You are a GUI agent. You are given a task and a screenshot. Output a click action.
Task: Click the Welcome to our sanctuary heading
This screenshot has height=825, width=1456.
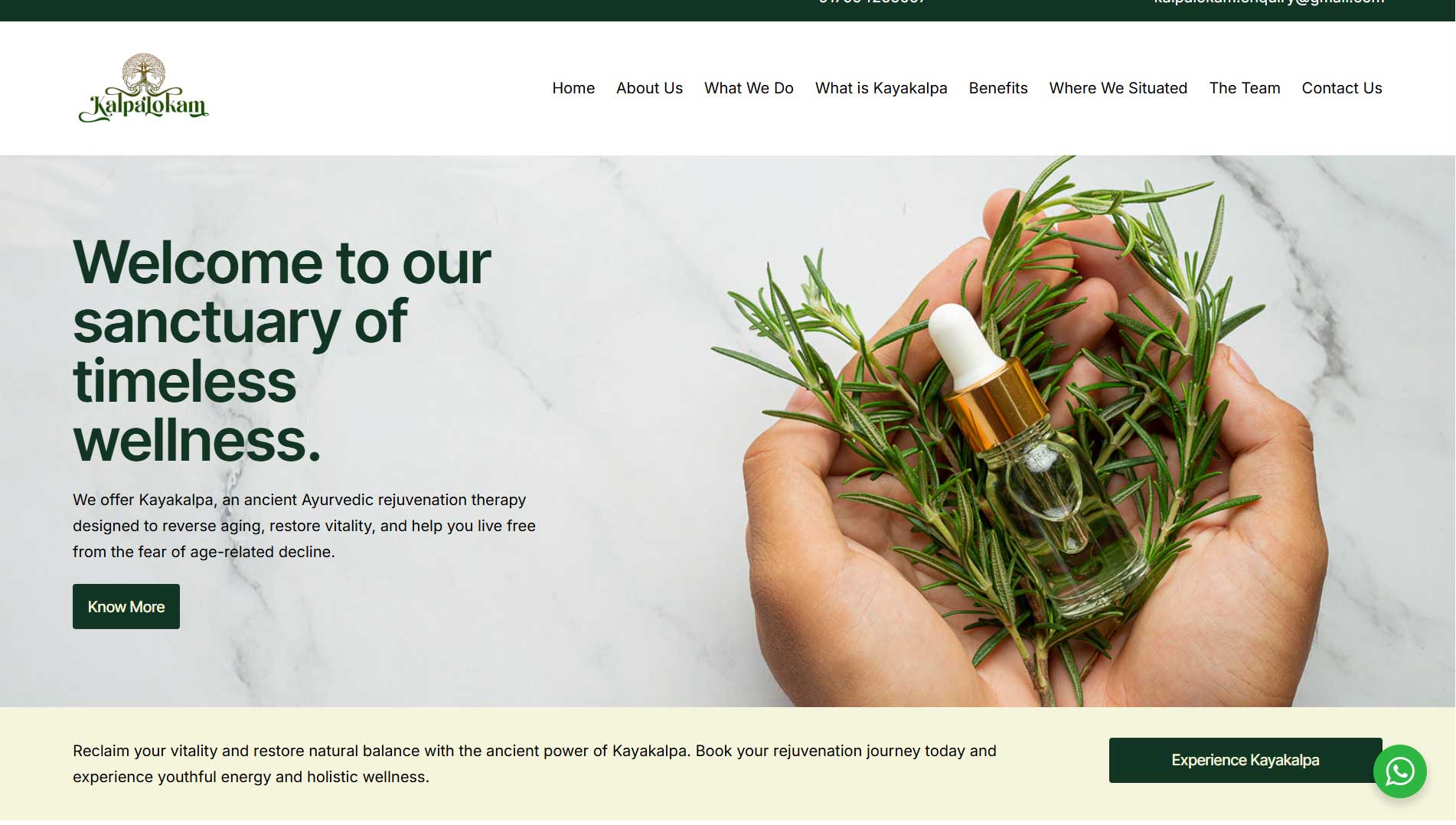[x=282, y=351]
